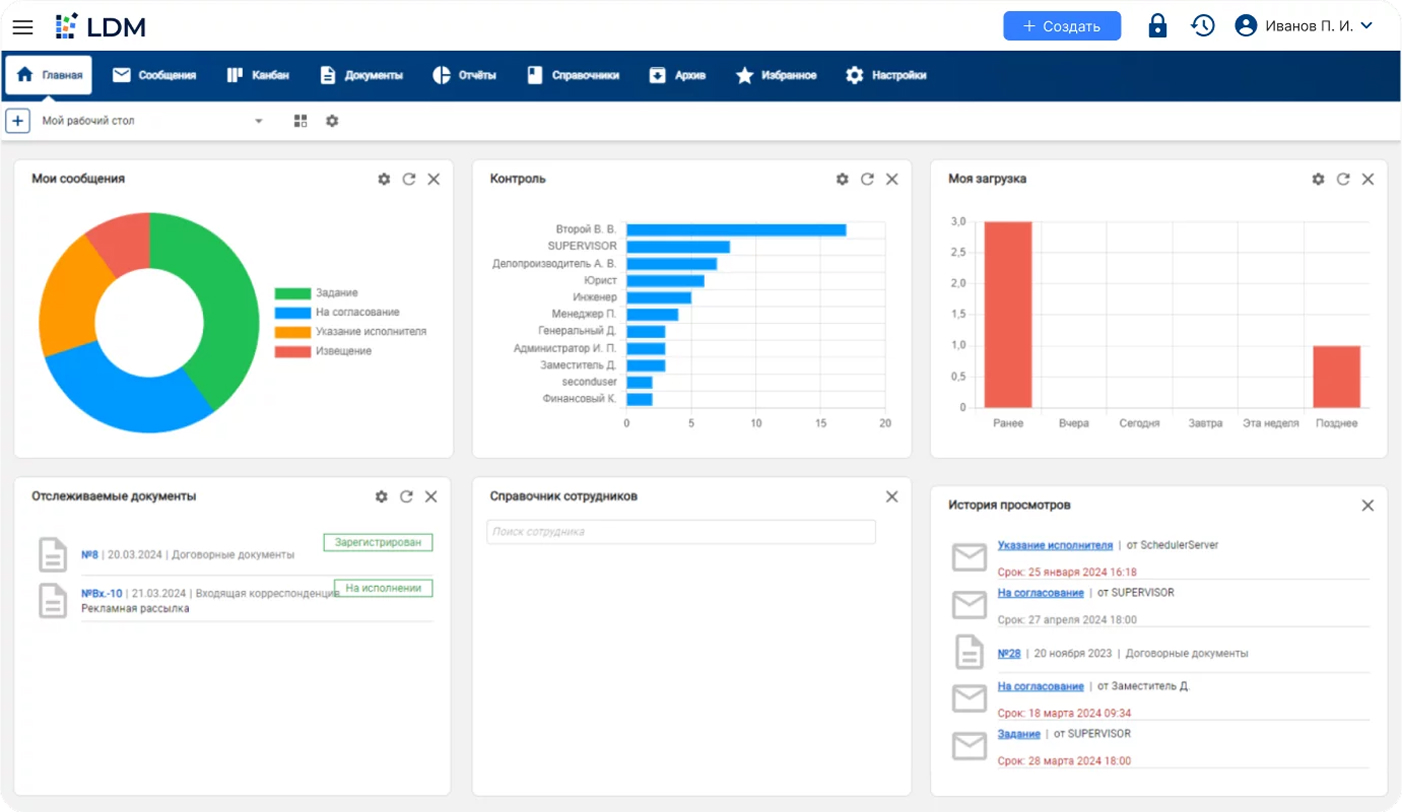Refresh the Контроль widget
This screenshot has width=1402, height=812.
867,179
